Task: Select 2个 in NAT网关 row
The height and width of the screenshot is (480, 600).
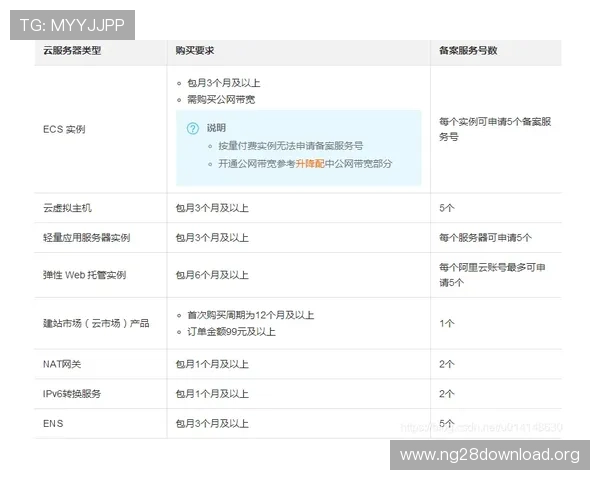Action: [447, 364]
